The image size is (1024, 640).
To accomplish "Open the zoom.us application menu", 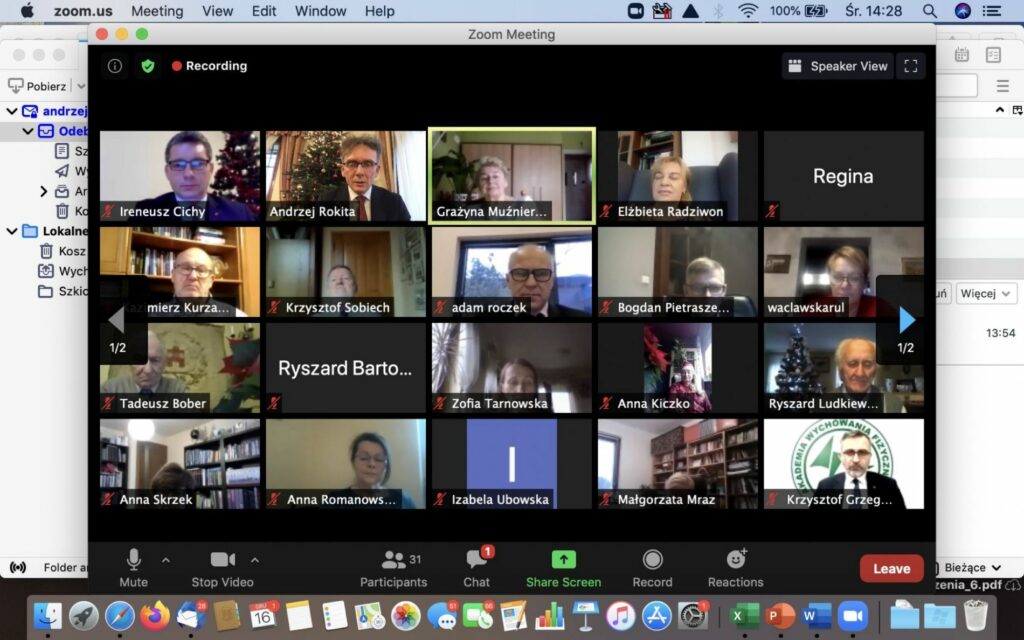I will click(83, 11).
